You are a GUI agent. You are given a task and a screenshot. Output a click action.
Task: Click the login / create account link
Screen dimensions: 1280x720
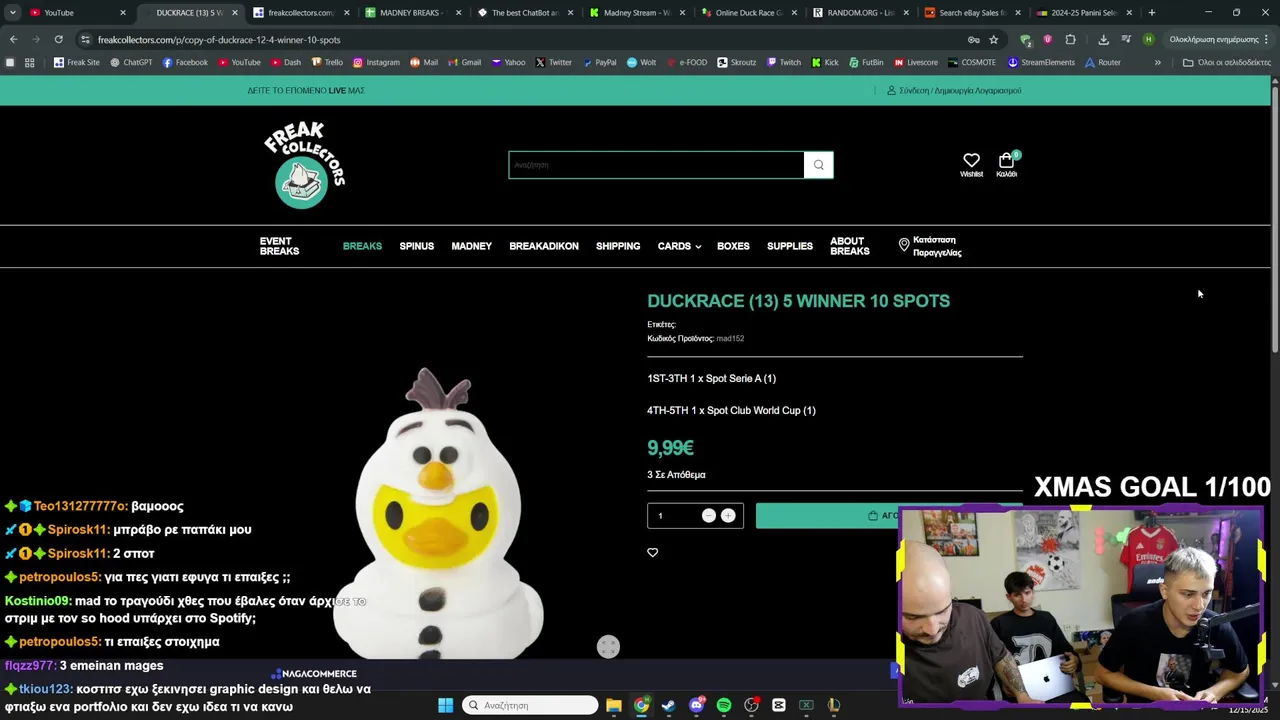click(954, 90)
